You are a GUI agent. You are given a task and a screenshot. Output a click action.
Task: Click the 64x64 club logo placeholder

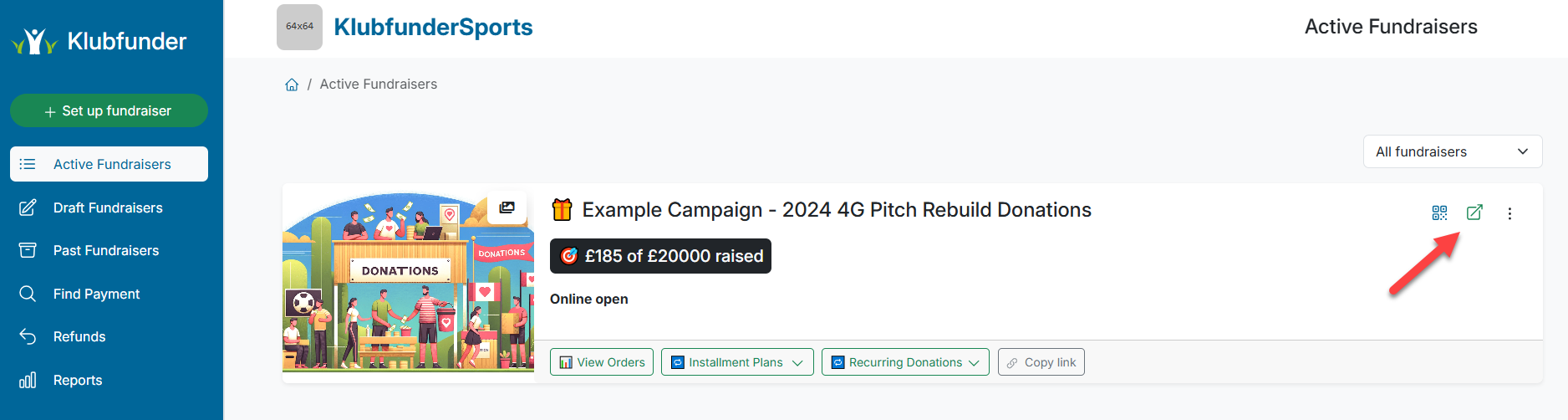point(299,27)
